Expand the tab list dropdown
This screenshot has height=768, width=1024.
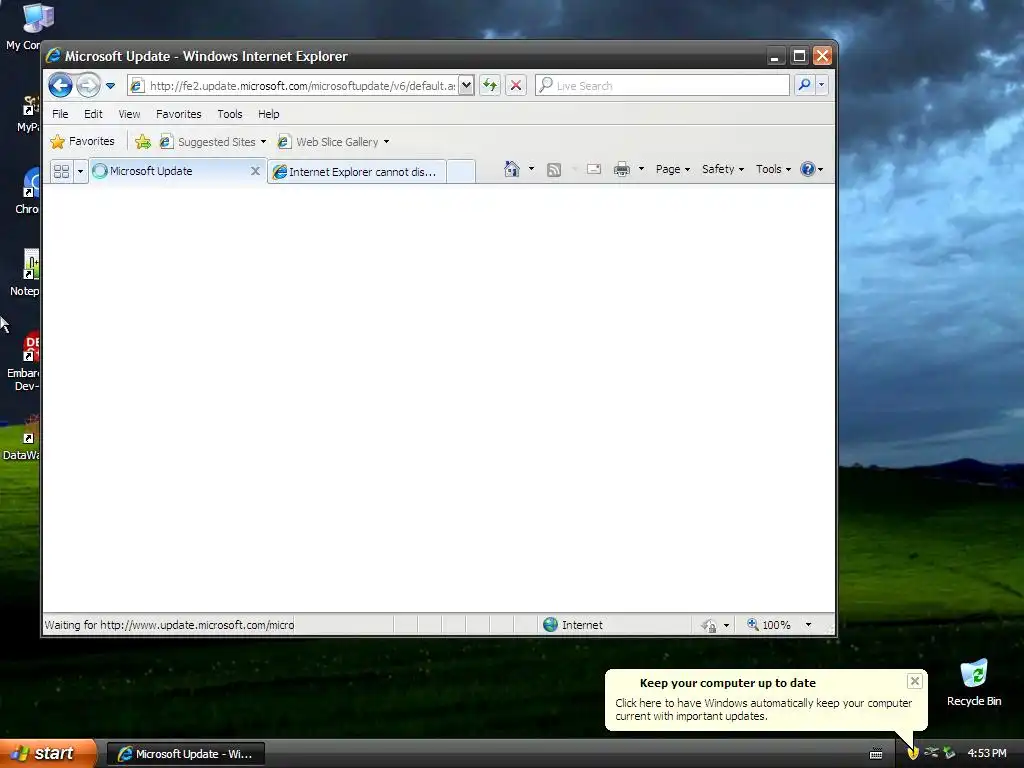pyautogui.click(x=80, y=171)
